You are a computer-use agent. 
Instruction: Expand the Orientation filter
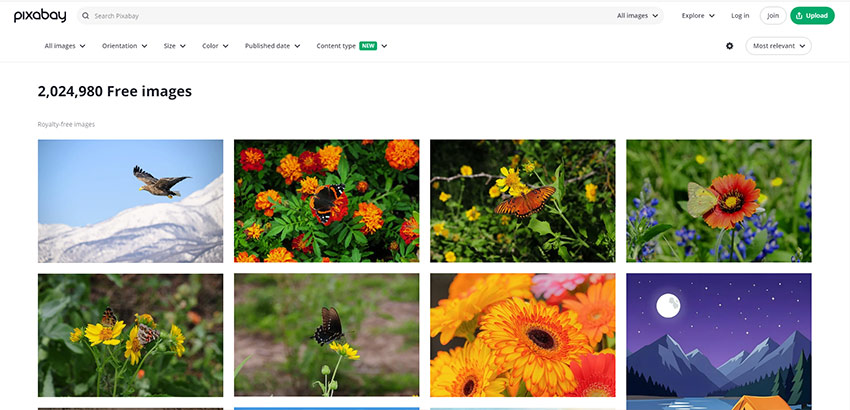coord(125,46)
